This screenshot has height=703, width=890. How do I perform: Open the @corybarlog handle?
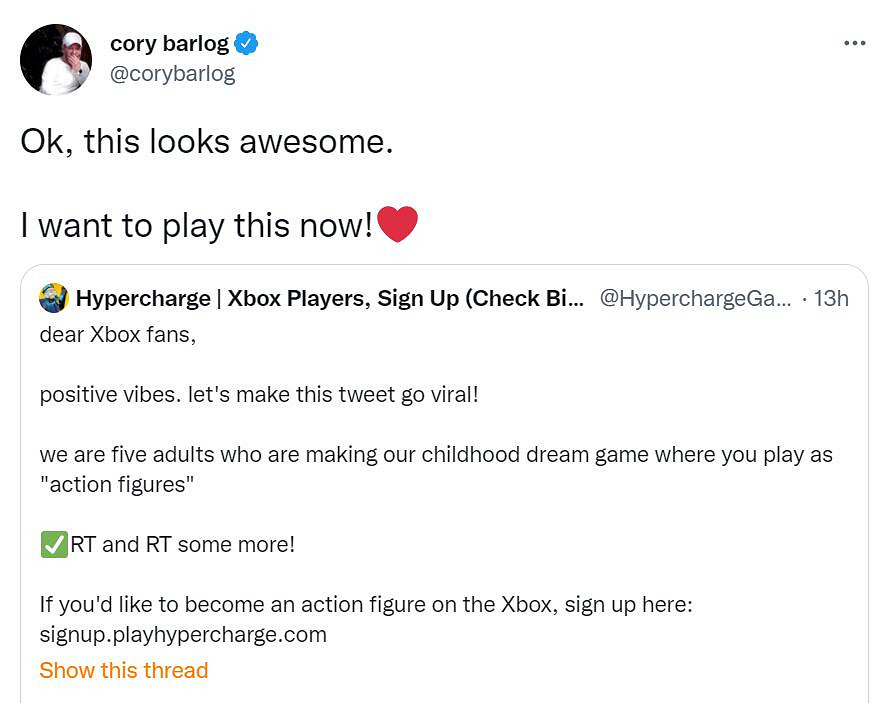point(172,74)
